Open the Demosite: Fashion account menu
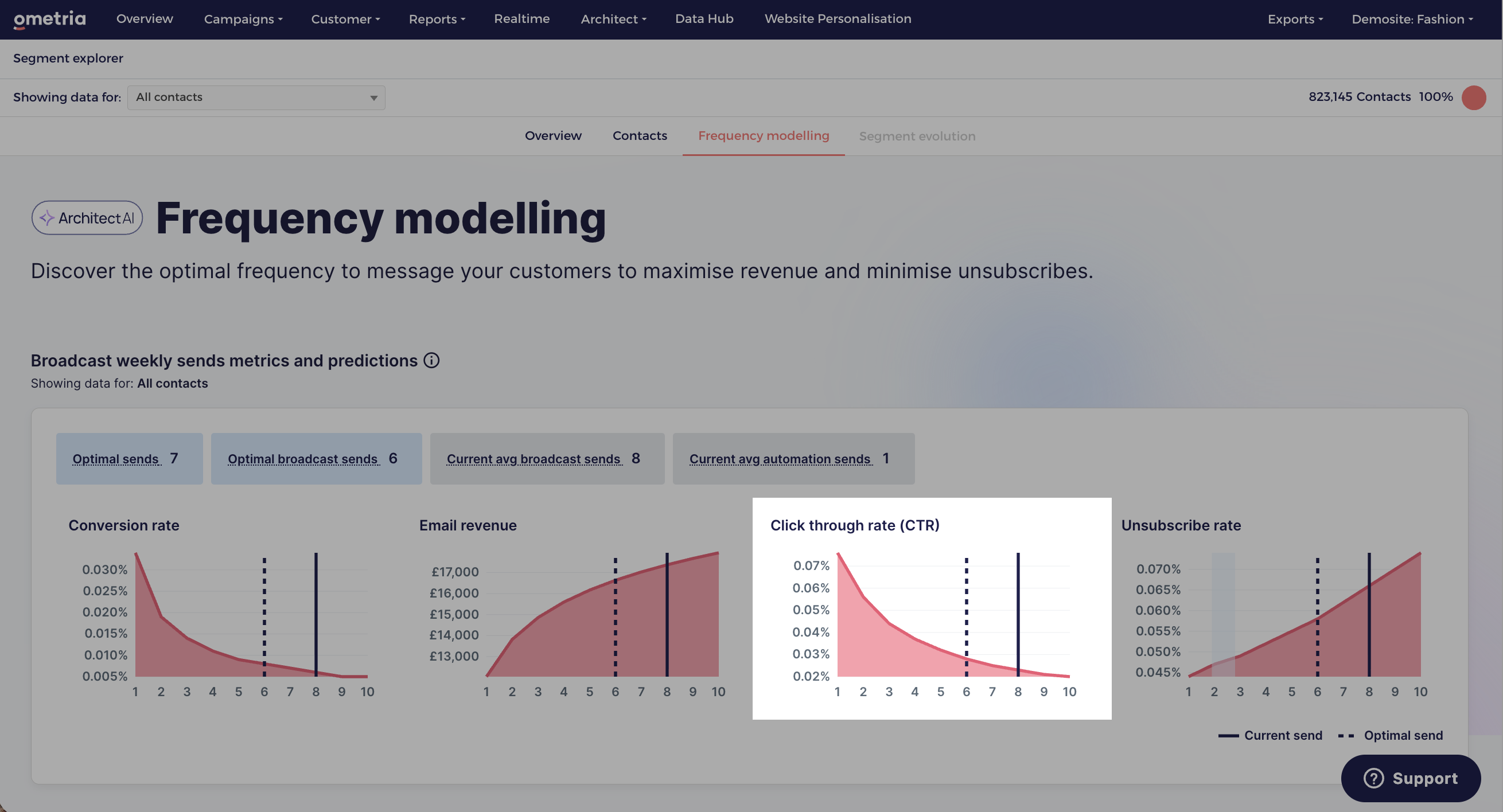The height and width of the screenshot is (812, 1503). click(x=1412, y=19)
